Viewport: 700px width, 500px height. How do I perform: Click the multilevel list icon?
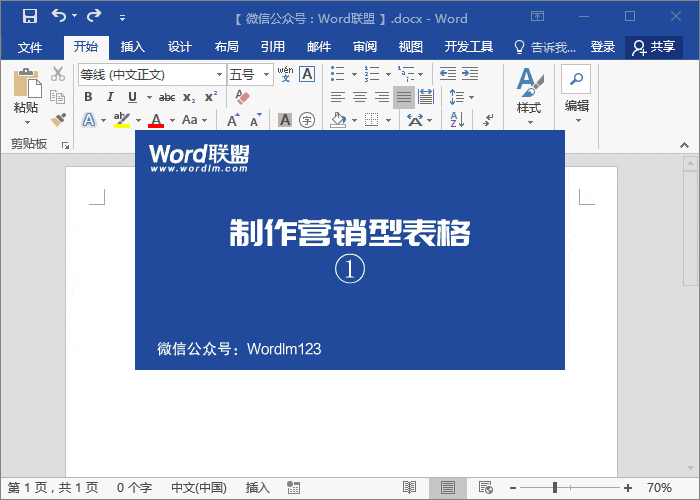click(x=406, y=74)
